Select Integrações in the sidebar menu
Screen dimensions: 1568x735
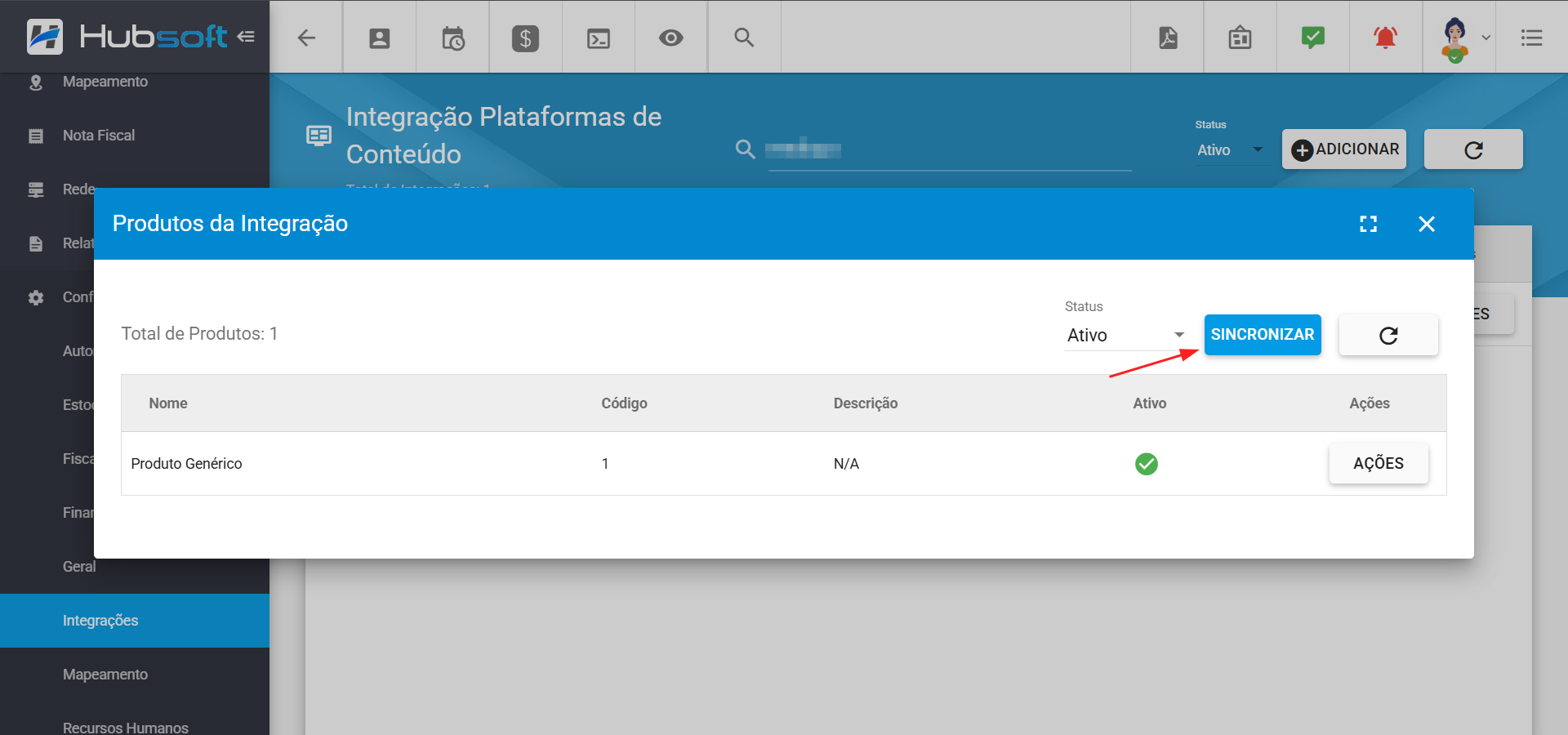pos(100,621)
